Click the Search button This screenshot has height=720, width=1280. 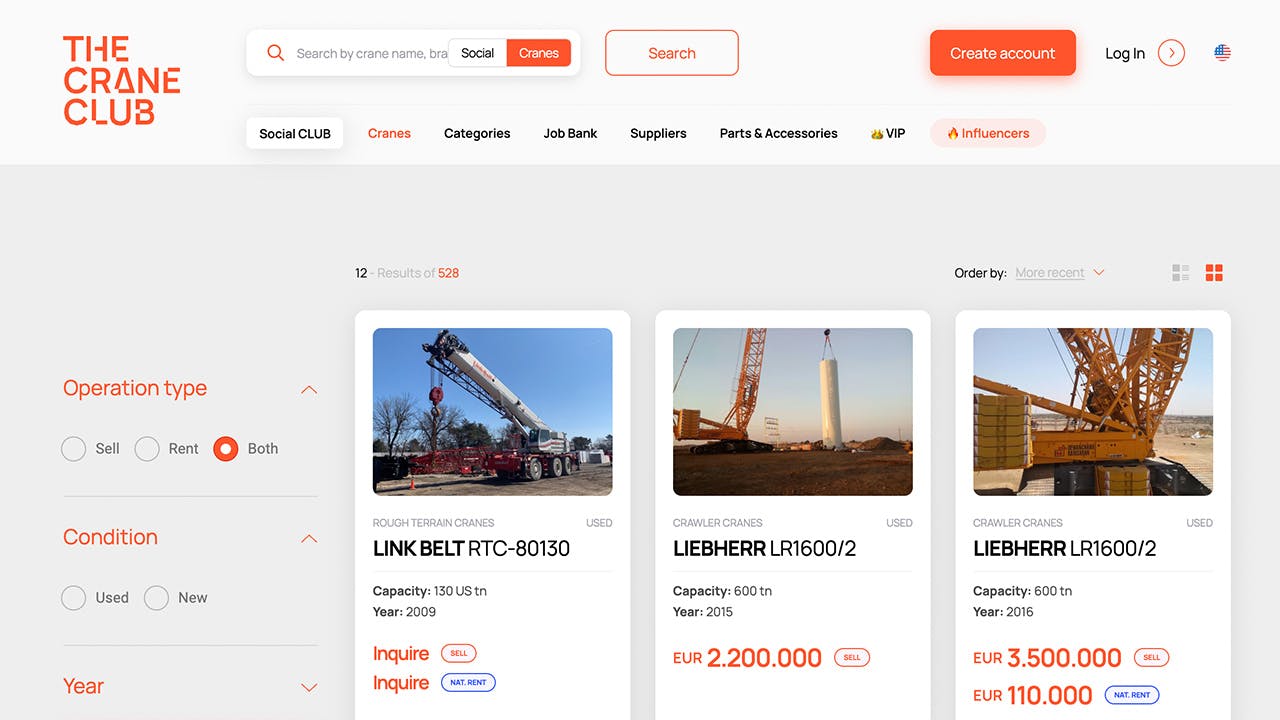pyautogui.click(x=672, y=53)
